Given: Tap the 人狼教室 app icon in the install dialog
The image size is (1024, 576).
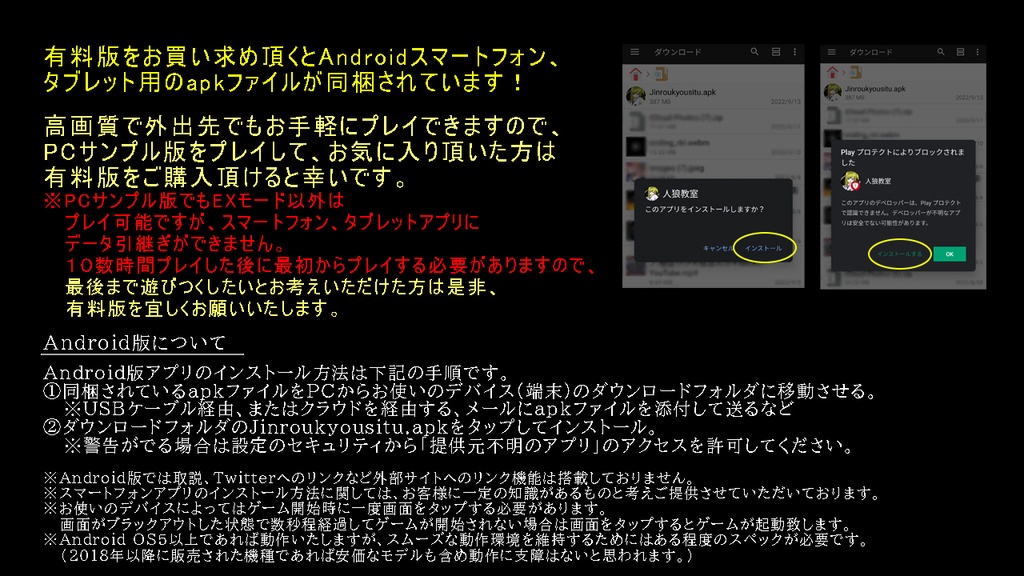Looking at the screenshot, I should click(650, 191).
